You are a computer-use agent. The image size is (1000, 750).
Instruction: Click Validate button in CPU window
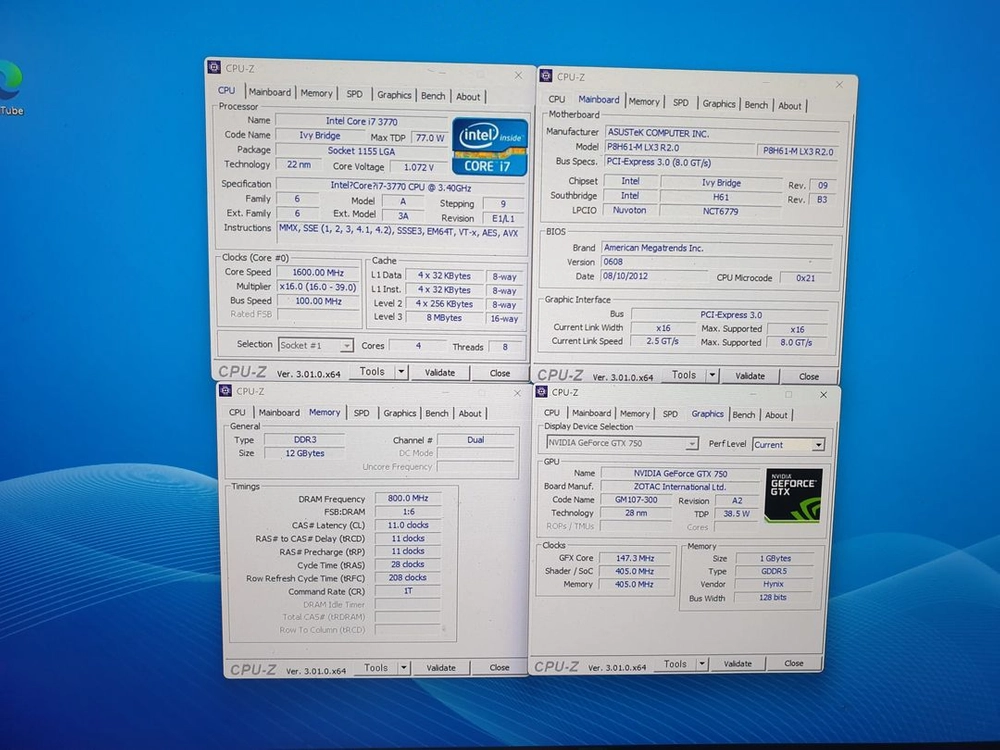440,372
